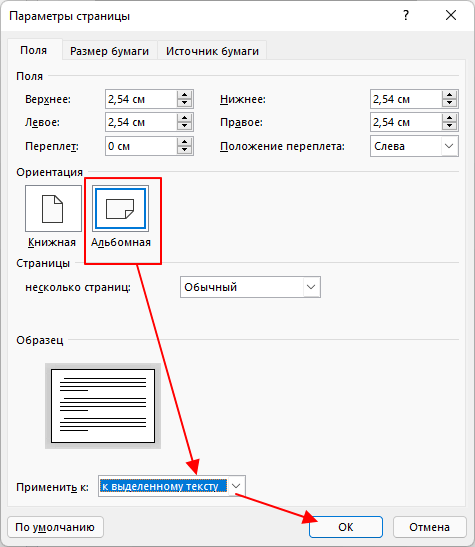This screenshot has height=547, width=475.
Task: Click the По умолчанию button
Action: (55, 527)
